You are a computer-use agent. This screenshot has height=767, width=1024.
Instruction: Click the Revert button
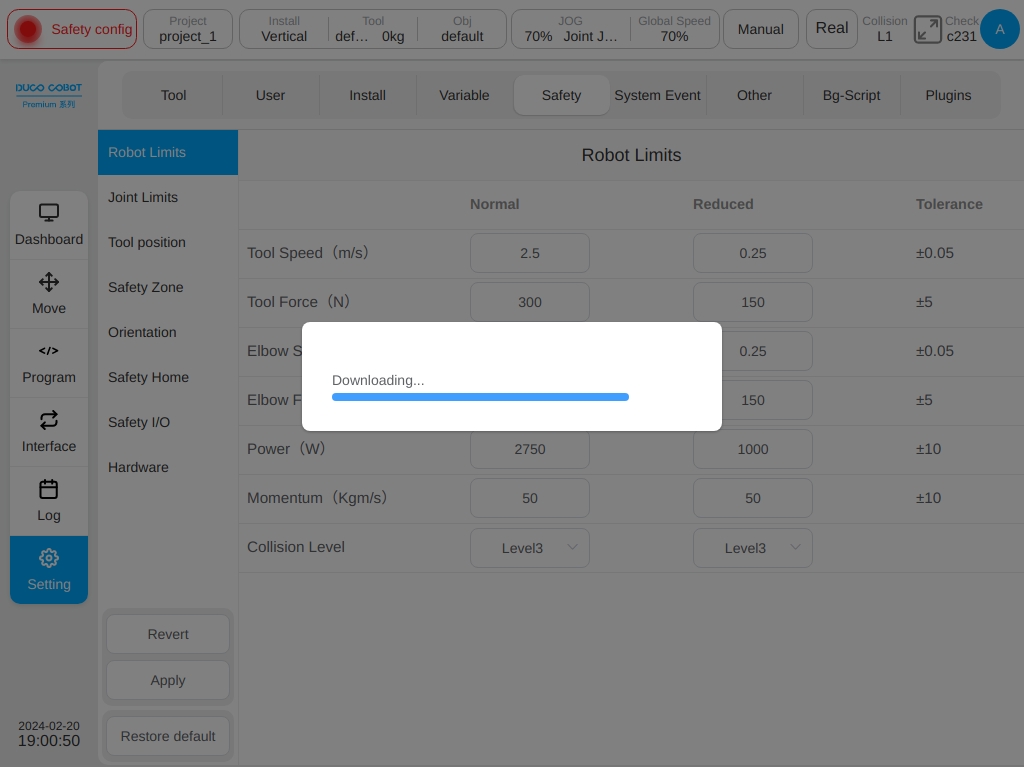coord(168,634)
